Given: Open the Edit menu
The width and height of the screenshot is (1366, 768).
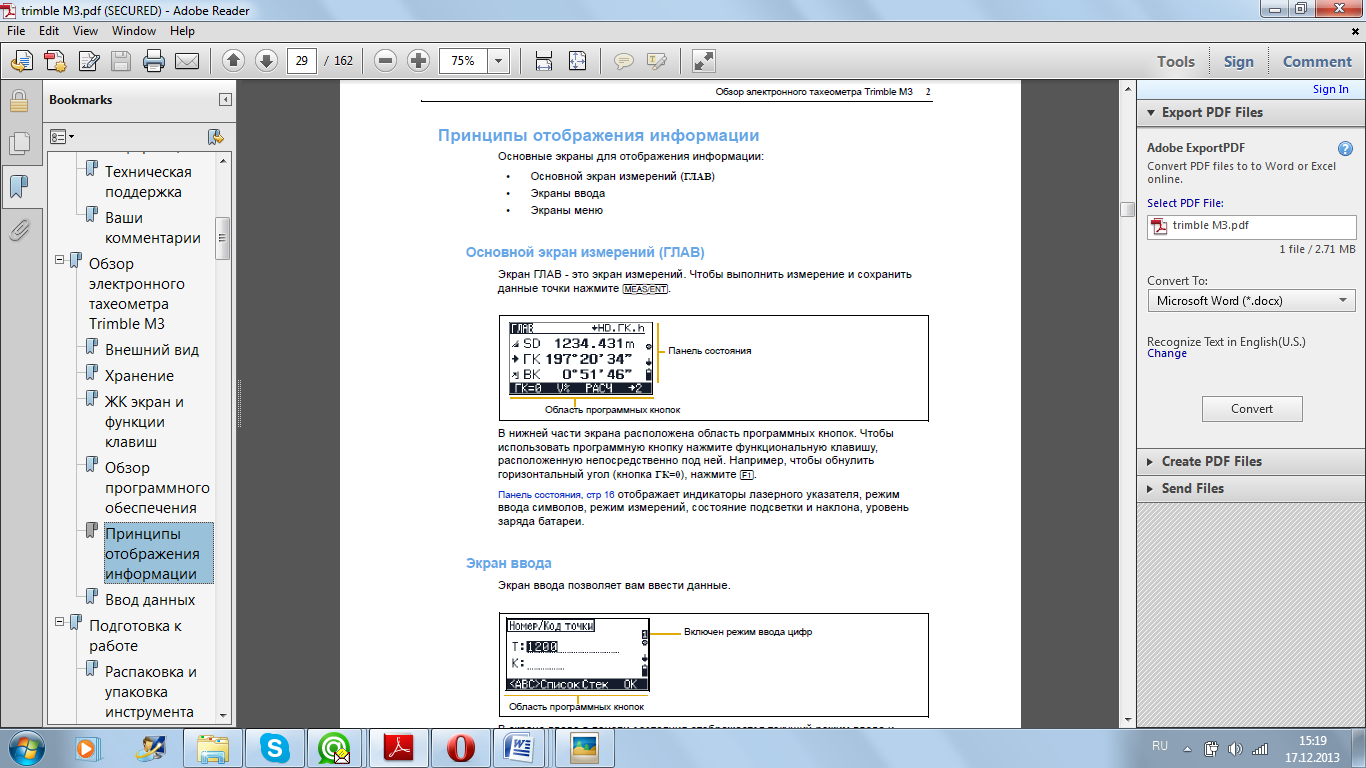Looking at the screenshot, I should coord(49,31).
